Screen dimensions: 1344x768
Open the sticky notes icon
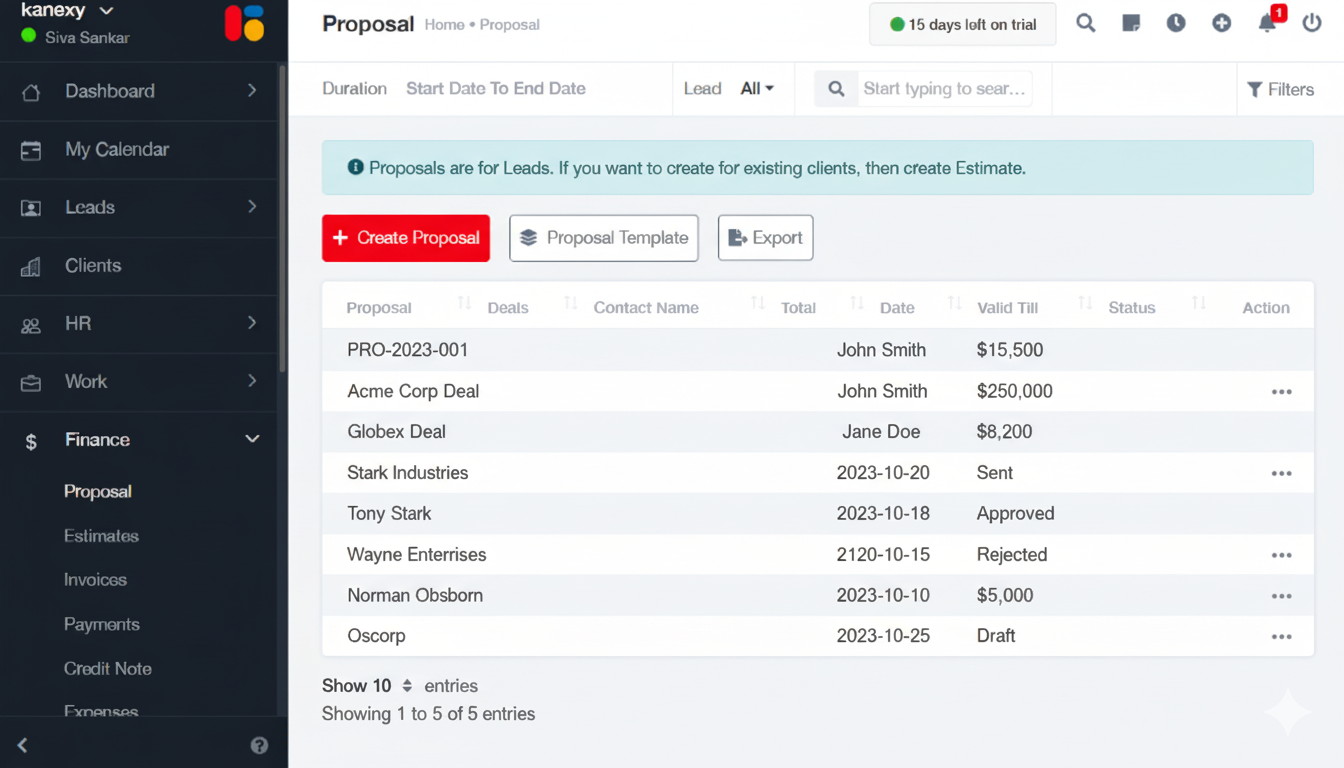(1131, 24)
